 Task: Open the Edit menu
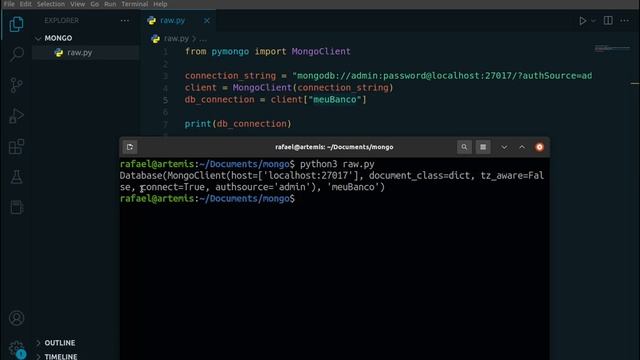click(x=25, y=4)
